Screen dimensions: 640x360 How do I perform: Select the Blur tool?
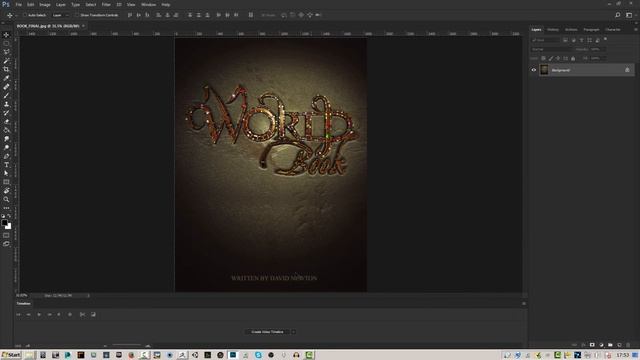[6, 139]
